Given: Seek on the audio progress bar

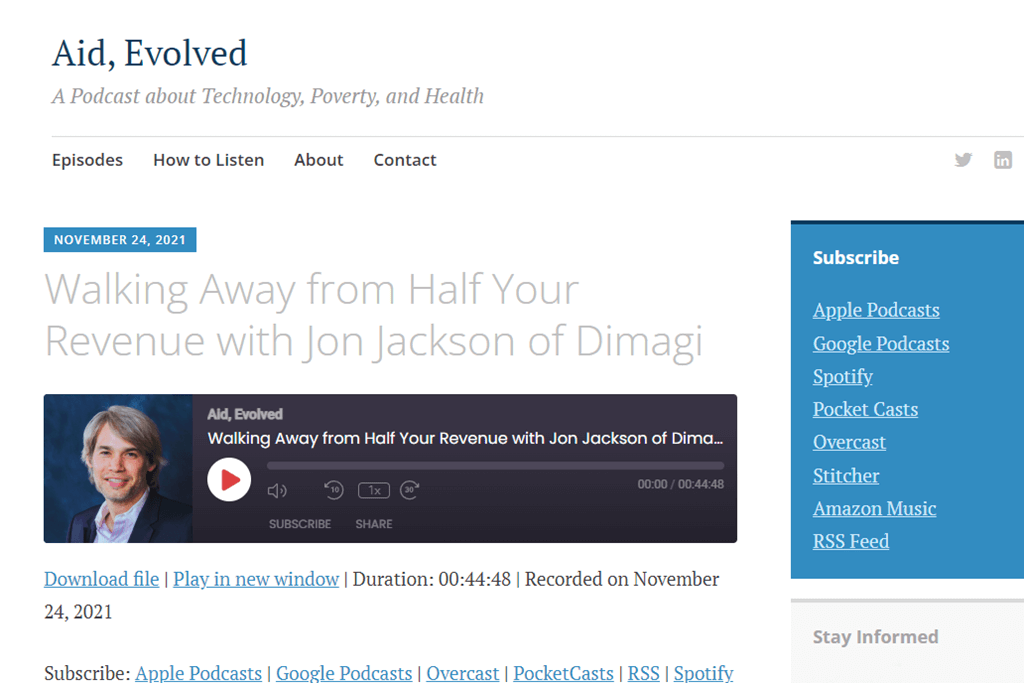Looking at the screenshot, I should pos(495,466).
